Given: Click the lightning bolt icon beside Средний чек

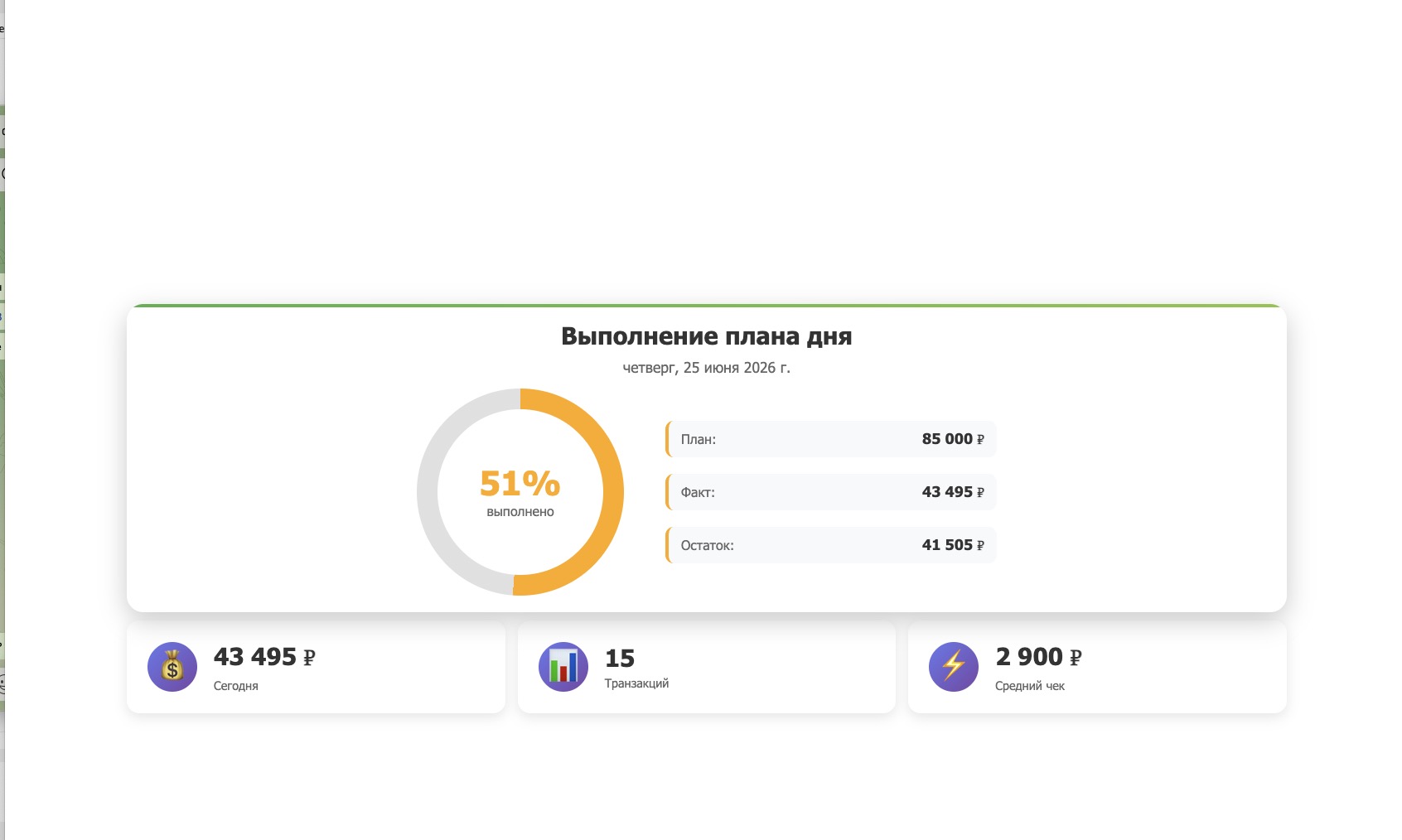Looking at the screenshot, I should (x=954, y=667).
